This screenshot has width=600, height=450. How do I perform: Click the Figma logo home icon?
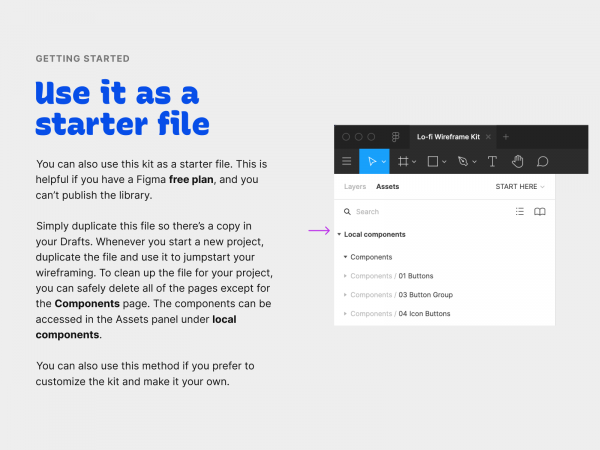coord(396,136)
